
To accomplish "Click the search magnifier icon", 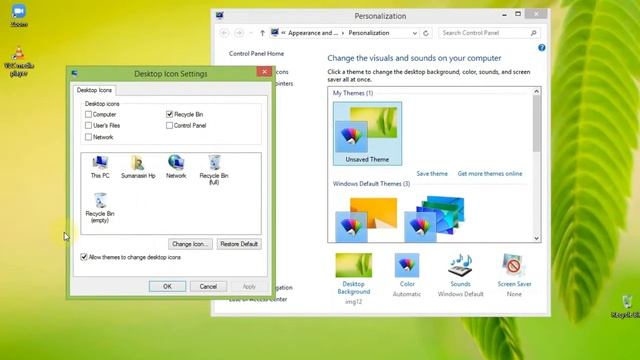I will pos(533,33).
